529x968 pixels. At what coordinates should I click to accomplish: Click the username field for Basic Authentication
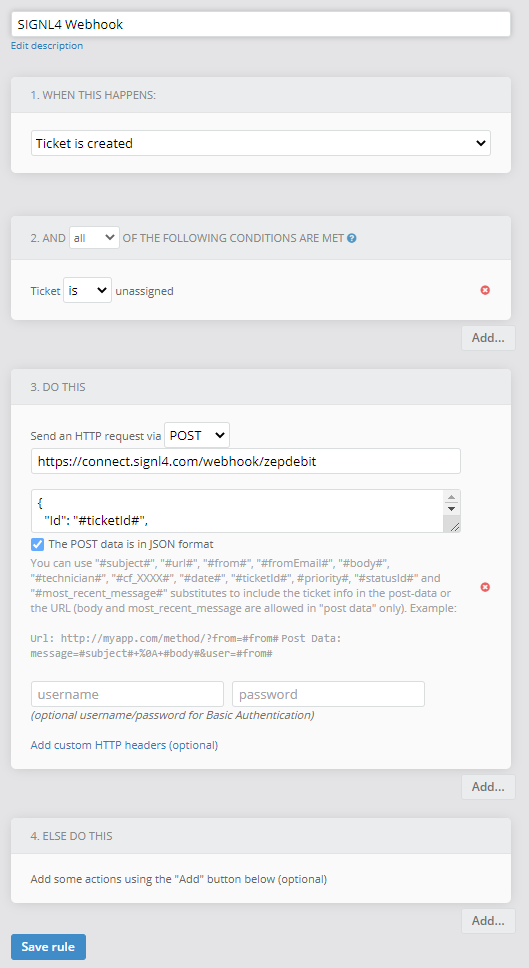[127, 694]
